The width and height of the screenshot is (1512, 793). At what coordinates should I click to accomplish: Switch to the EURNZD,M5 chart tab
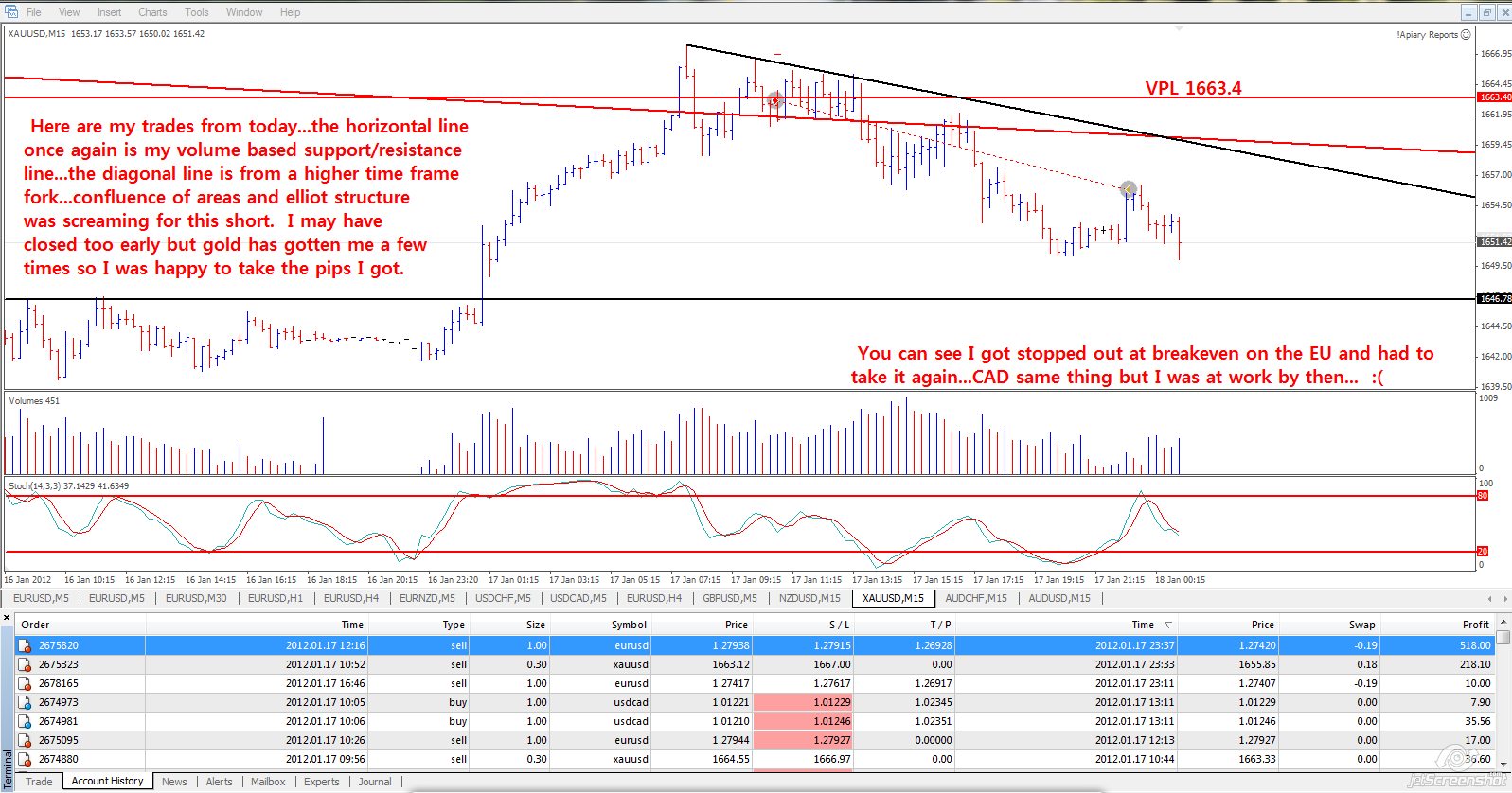point(427,598)
